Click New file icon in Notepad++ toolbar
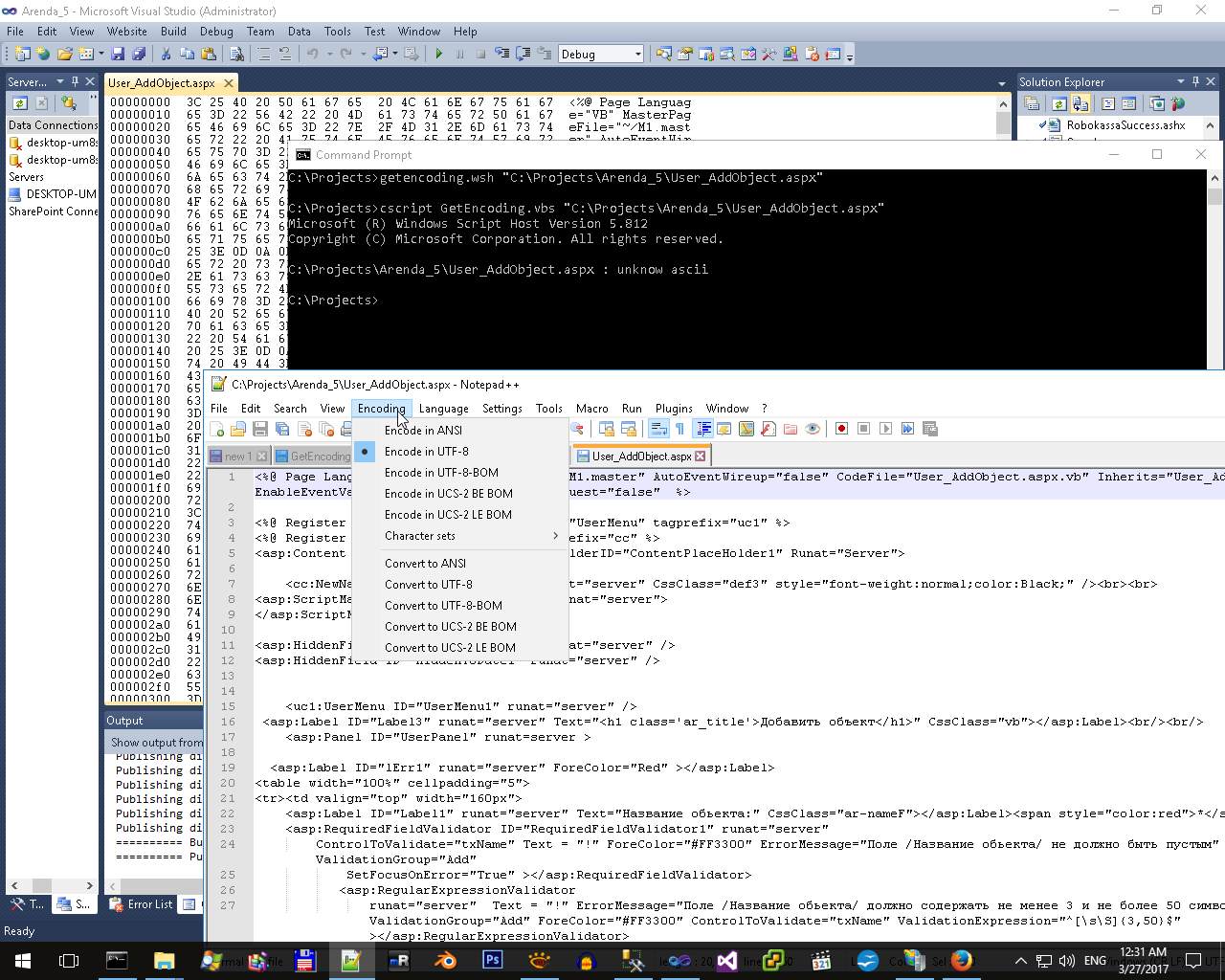The width and height of the screenshot is (1225, 980). click(217, 429)
